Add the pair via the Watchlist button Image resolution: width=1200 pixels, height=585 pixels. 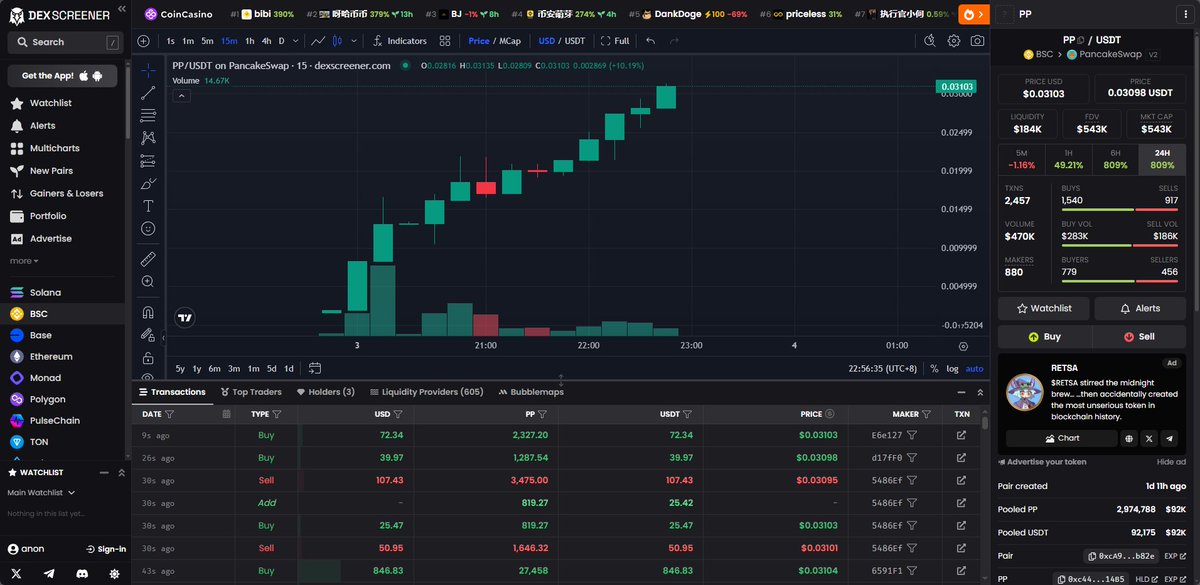click(x=1044, y=308)
